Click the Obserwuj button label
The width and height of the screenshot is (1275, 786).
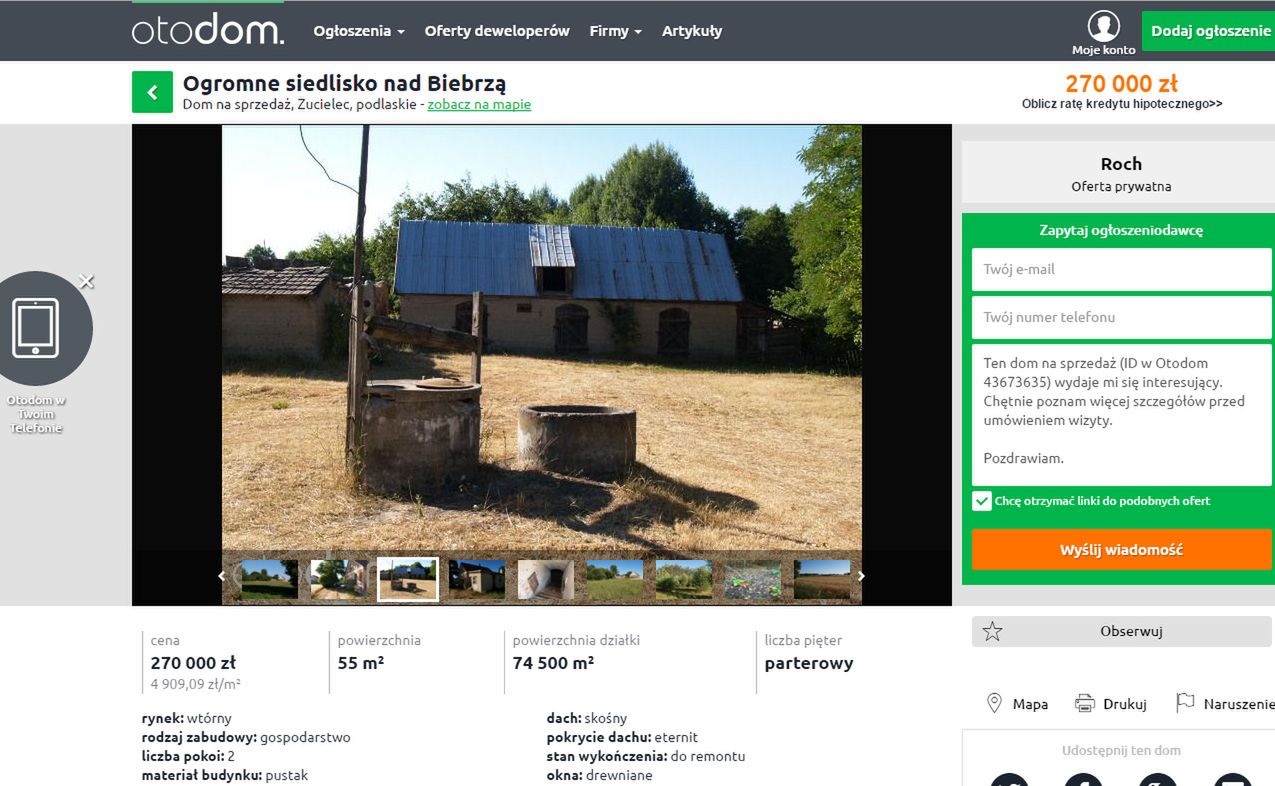tap(1131, 631)
